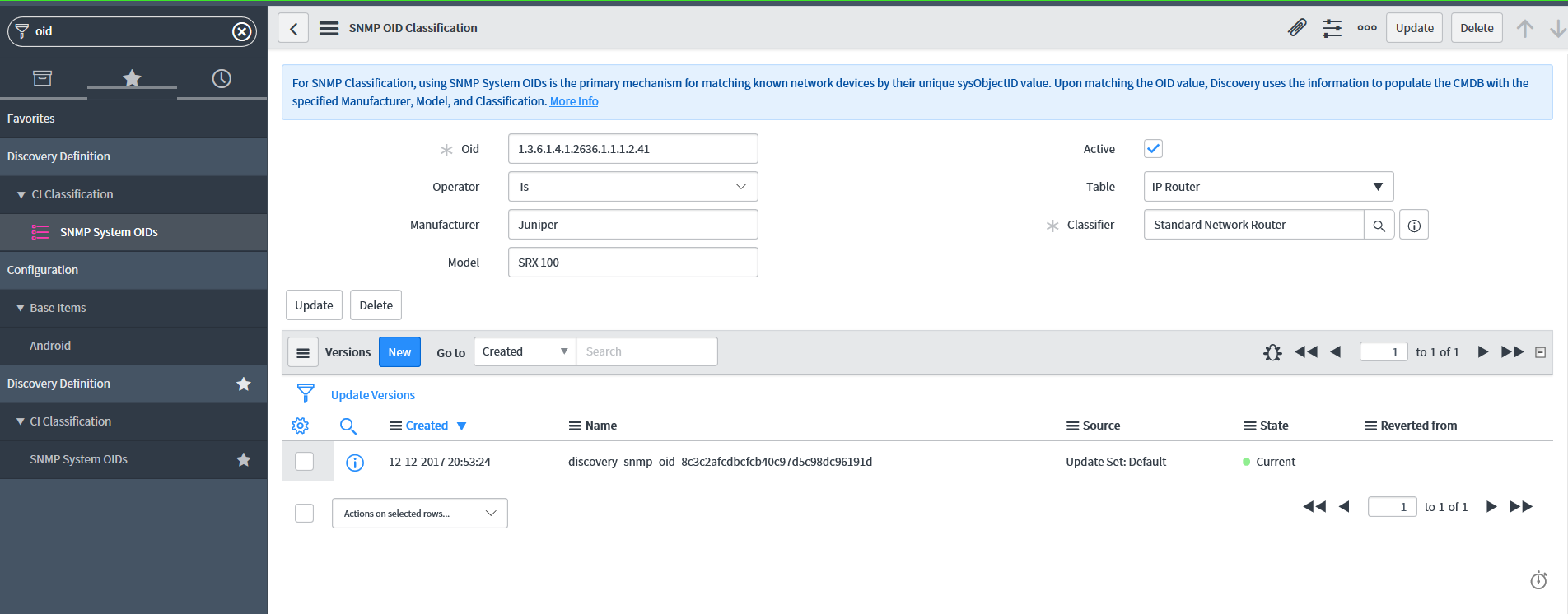Click Update in the header bar
Image resolution: width=1568 pixels, height=614 pixels.
pyautogui.click(x=1414, y=28)
